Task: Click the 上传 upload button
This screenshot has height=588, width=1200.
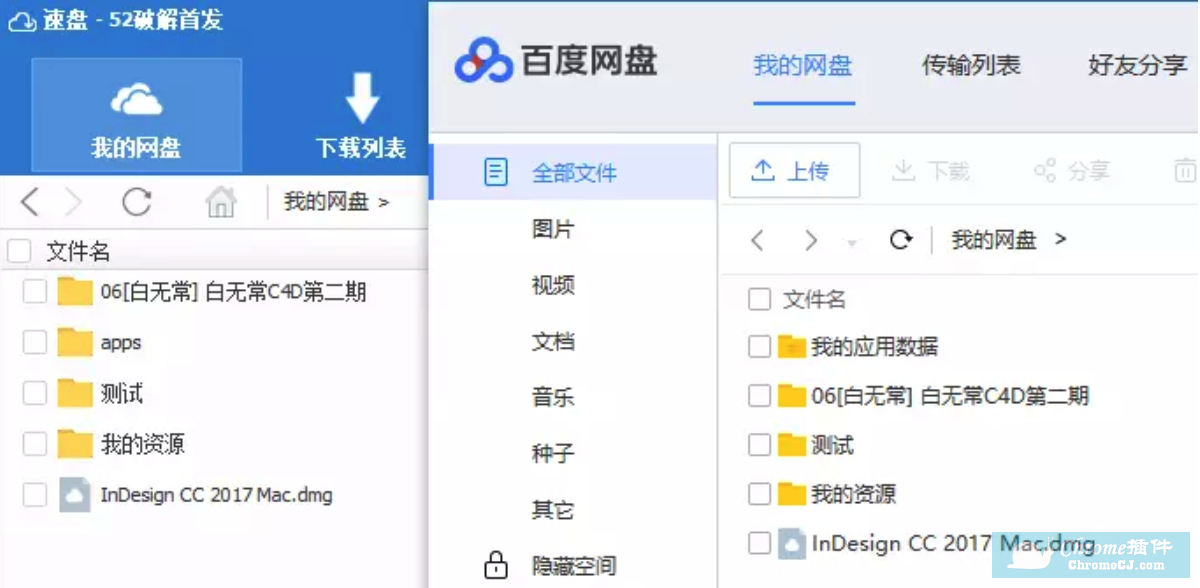Action: [x=795, y=170]
